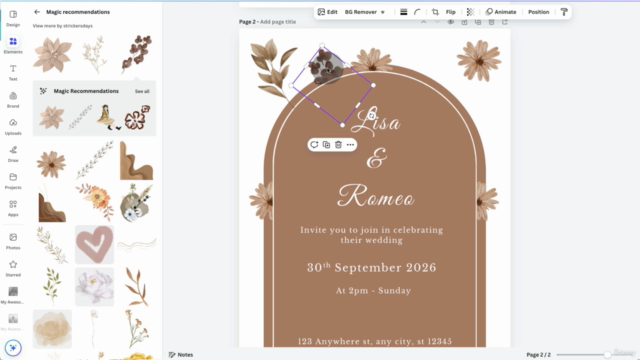This screenshot has width=640, height=360.
Task: Open the Apps panel in sidebar
Action: pyautogui.click(x=13, y=208)
